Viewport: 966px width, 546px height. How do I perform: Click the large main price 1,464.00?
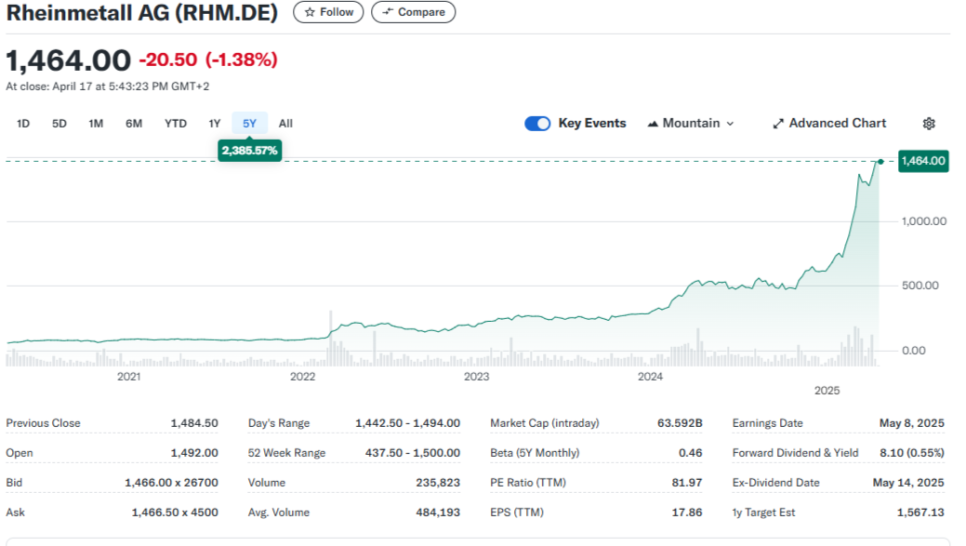(x=68, y=60)
